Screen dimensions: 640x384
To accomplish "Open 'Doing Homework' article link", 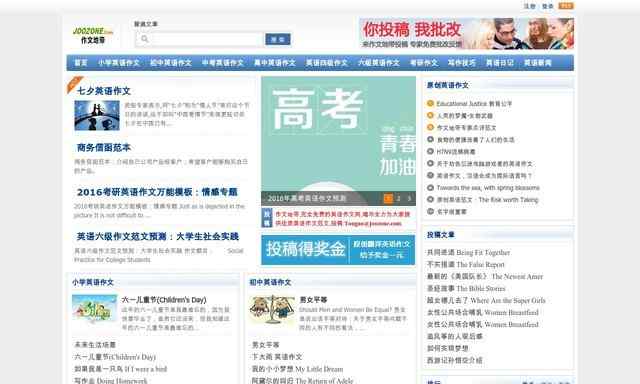I will tap(111, 380).
